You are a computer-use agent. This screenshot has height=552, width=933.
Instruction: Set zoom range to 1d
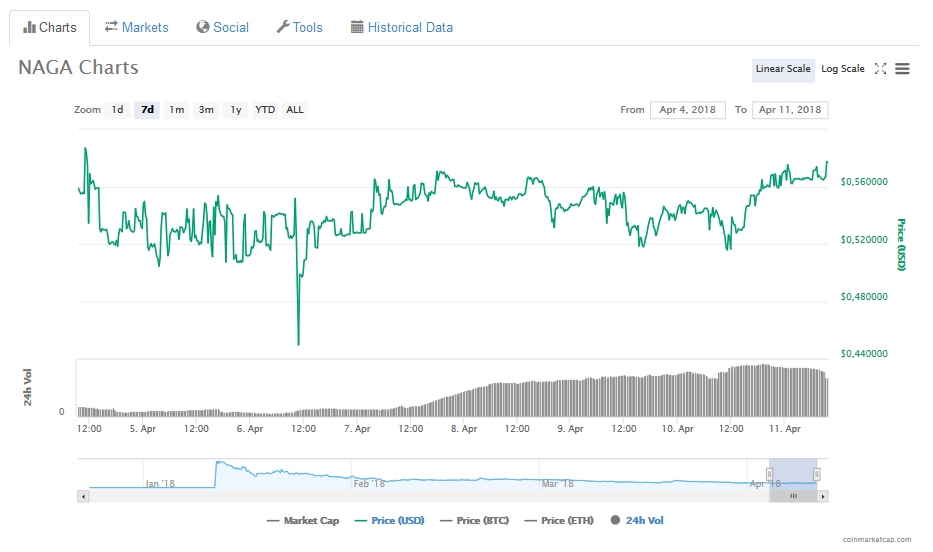(117, 110)
